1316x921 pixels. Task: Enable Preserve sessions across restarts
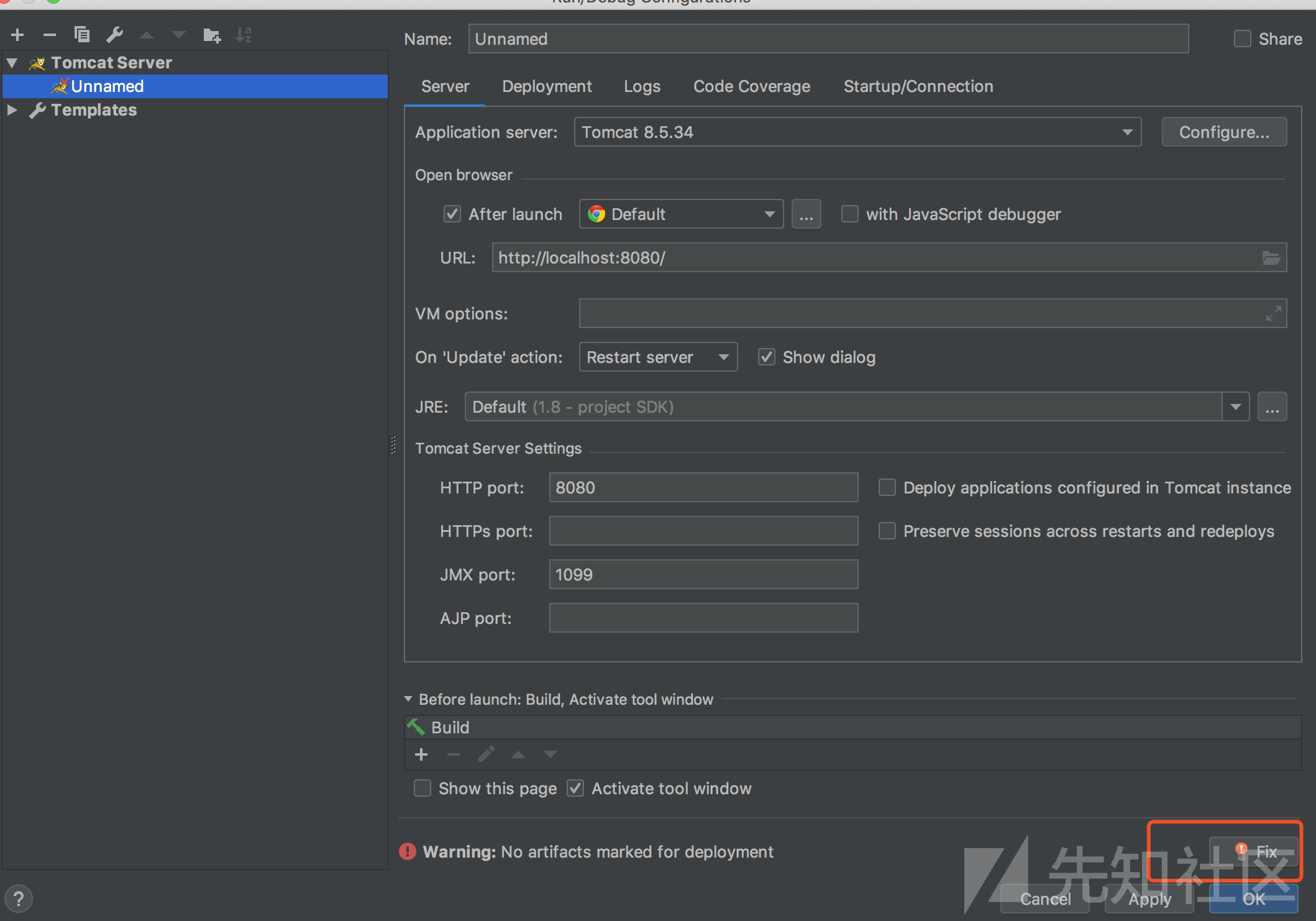tap(887, 531)
